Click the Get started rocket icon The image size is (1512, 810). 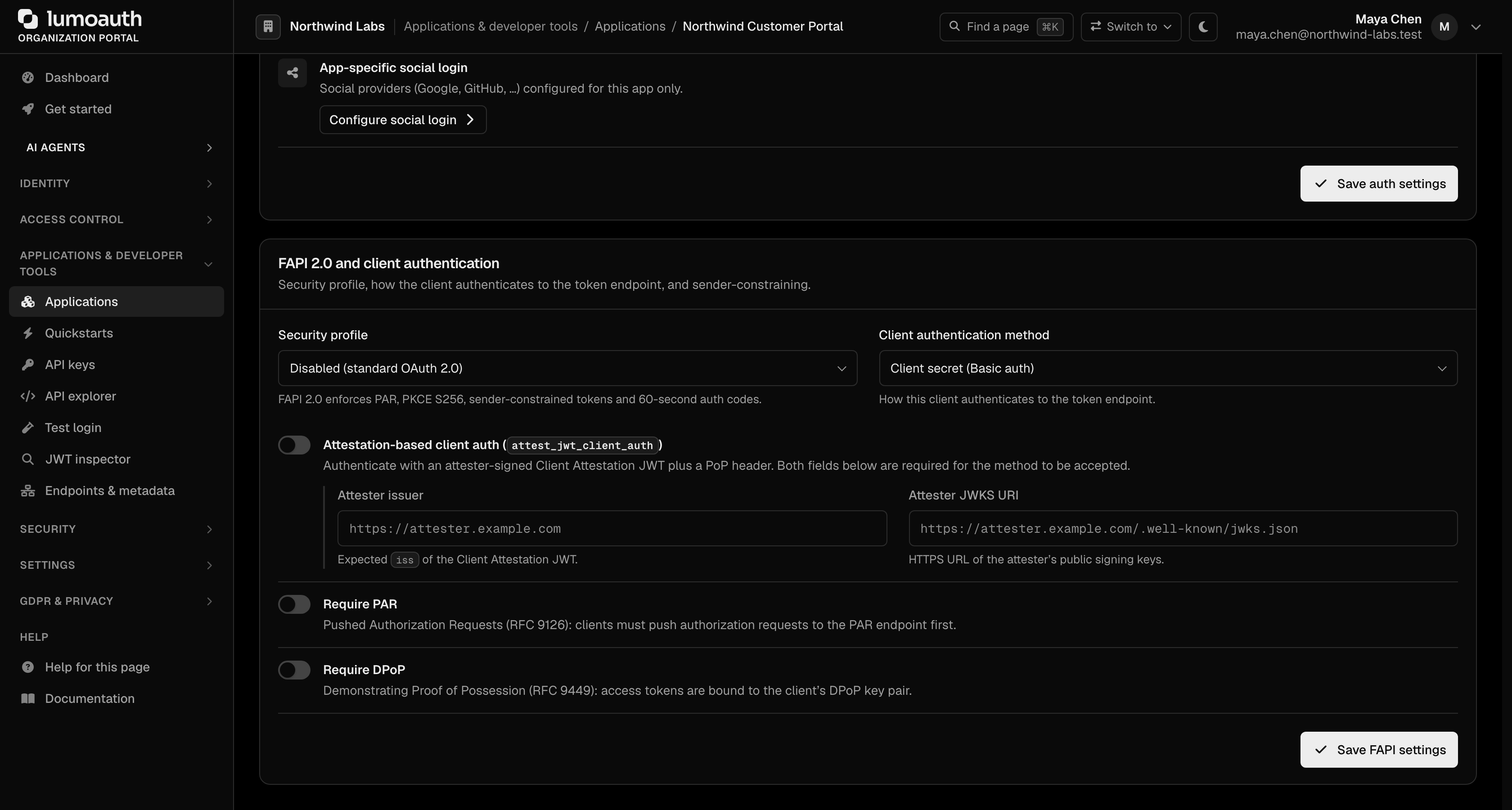(x=27, y=109)
